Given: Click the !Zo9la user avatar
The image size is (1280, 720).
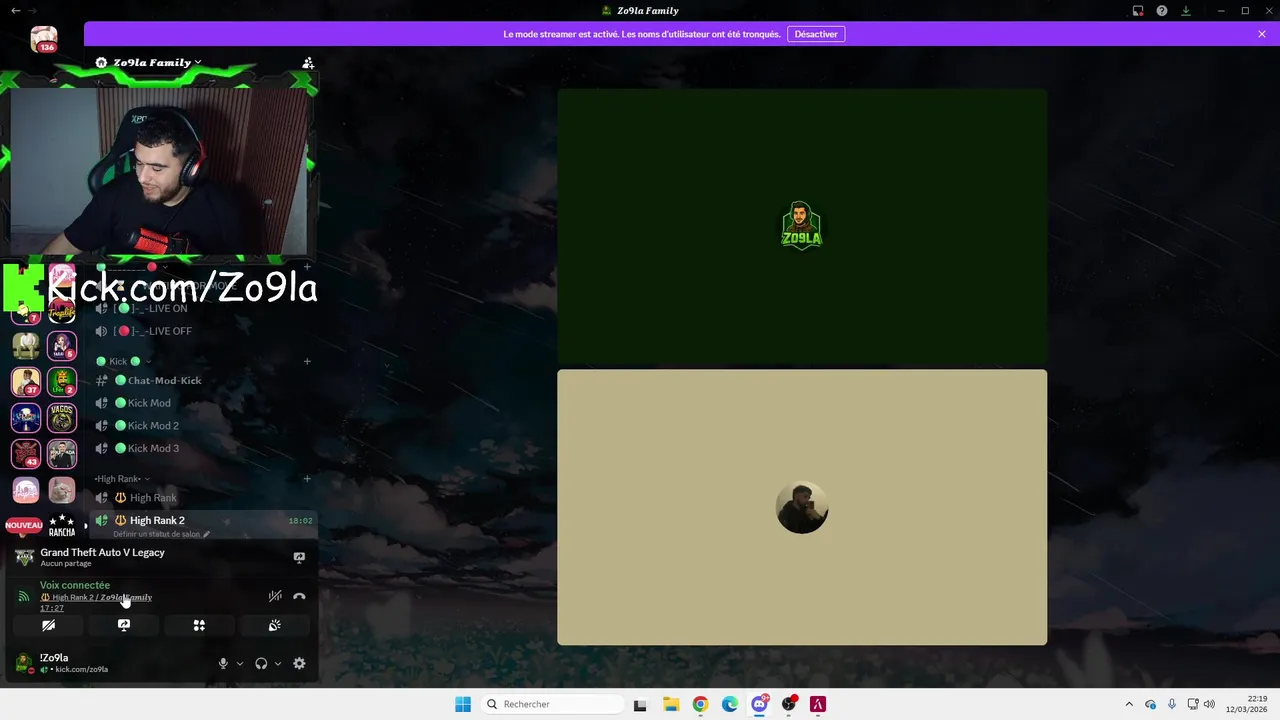Looking at the screenshot, I should click(x=24, y=663).
